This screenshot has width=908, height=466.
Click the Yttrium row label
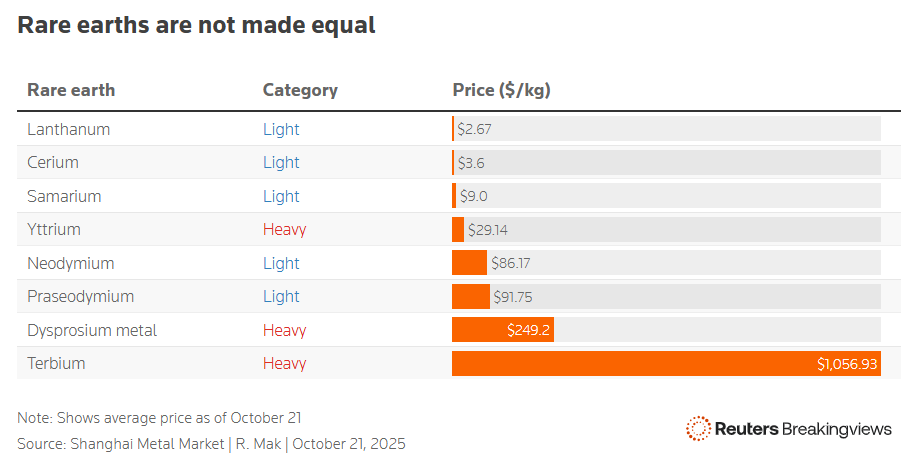click(x=54, y=229)
